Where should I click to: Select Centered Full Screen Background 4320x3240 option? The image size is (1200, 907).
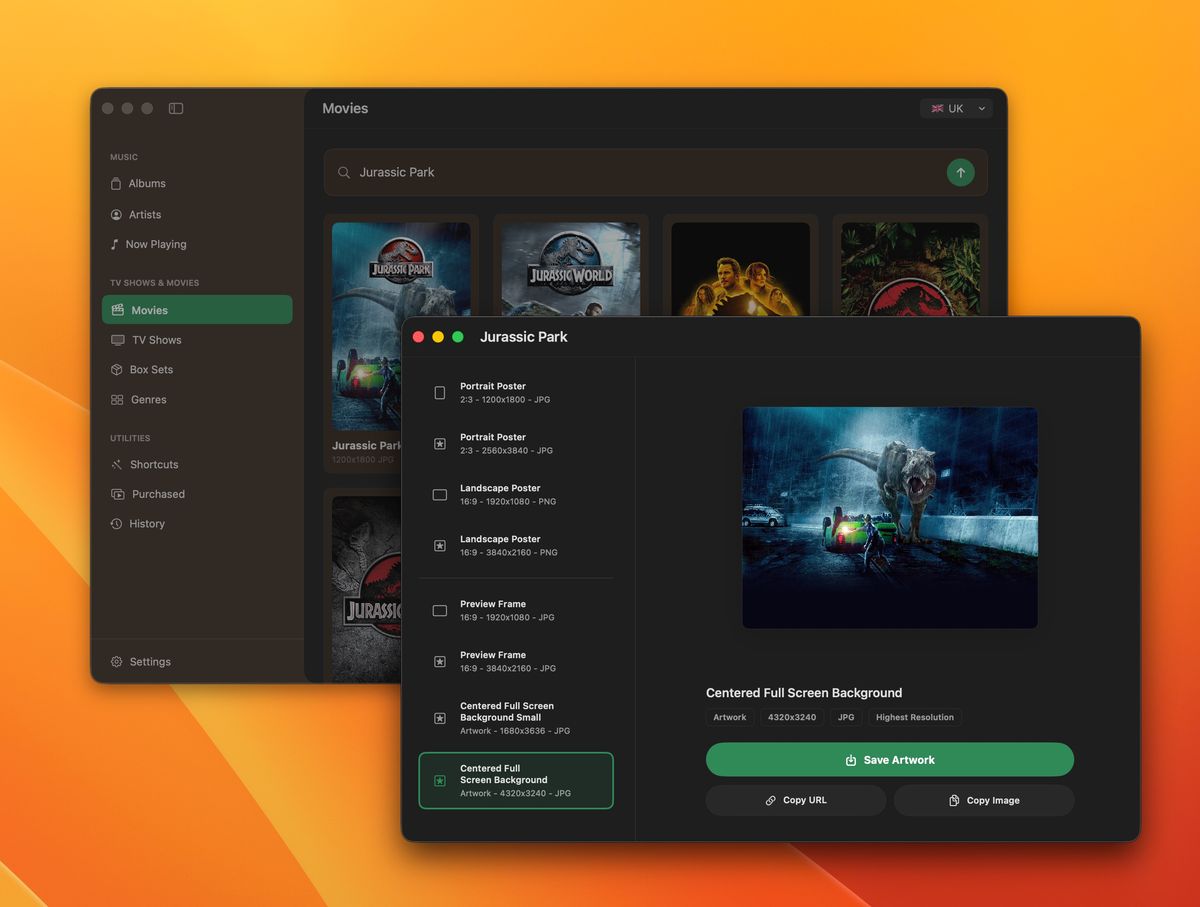click(x=516, y=780)
